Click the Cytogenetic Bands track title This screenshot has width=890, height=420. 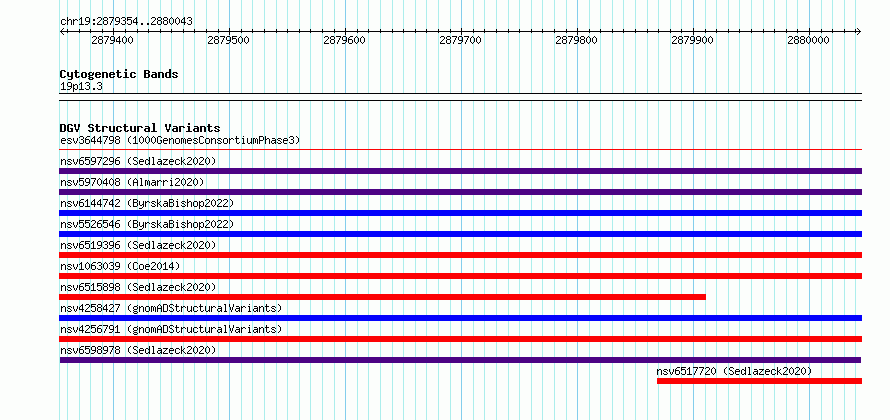pyautogui.click(x=119, y=74)
